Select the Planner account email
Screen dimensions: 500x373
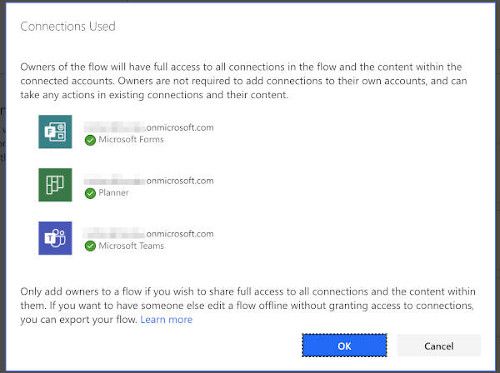point(149,181)
